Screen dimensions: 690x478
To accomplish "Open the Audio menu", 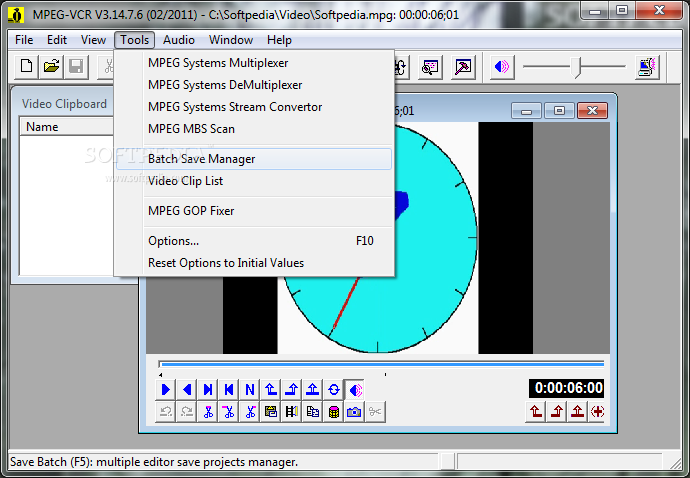I will pyautogui.click(x=179, y=40).
